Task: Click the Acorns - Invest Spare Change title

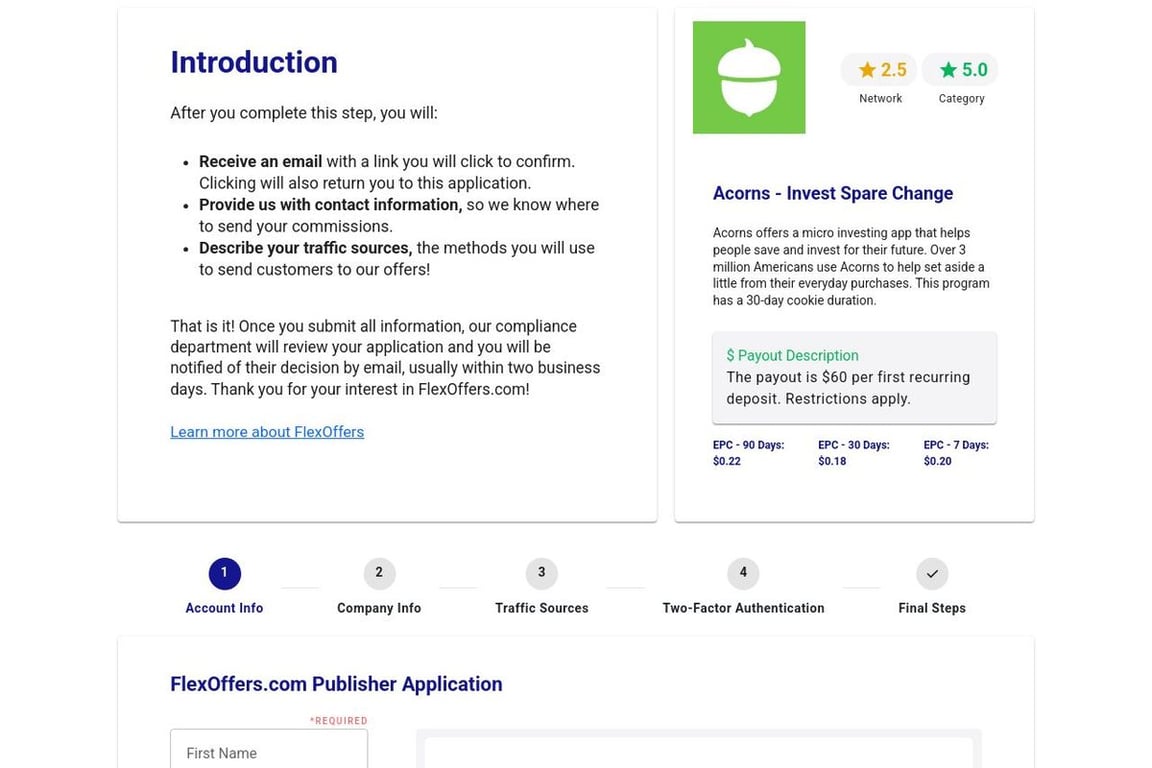Action: point(832,193)
